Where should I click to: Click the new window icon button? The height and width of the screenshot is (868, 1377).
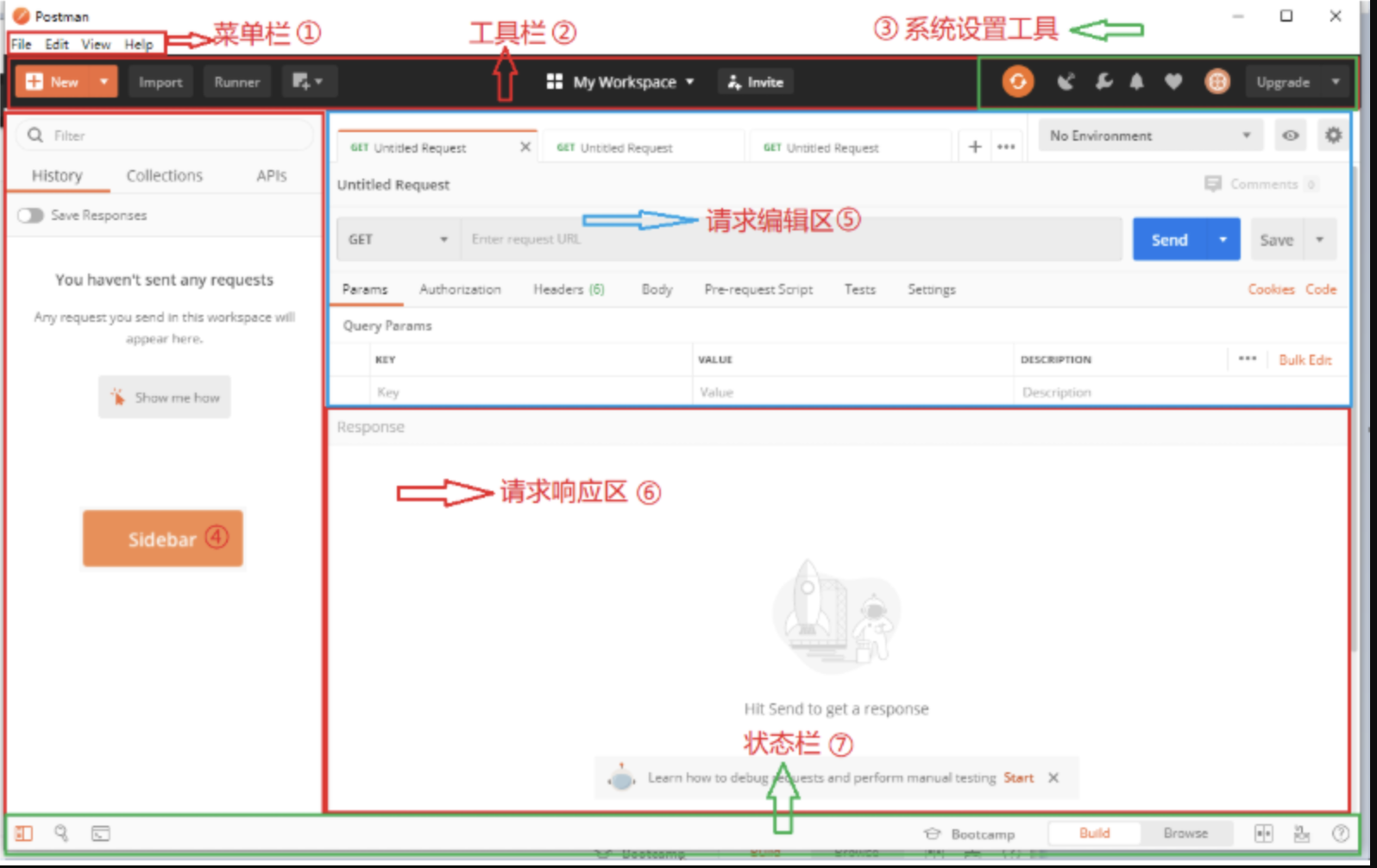[x=307, y=82]
